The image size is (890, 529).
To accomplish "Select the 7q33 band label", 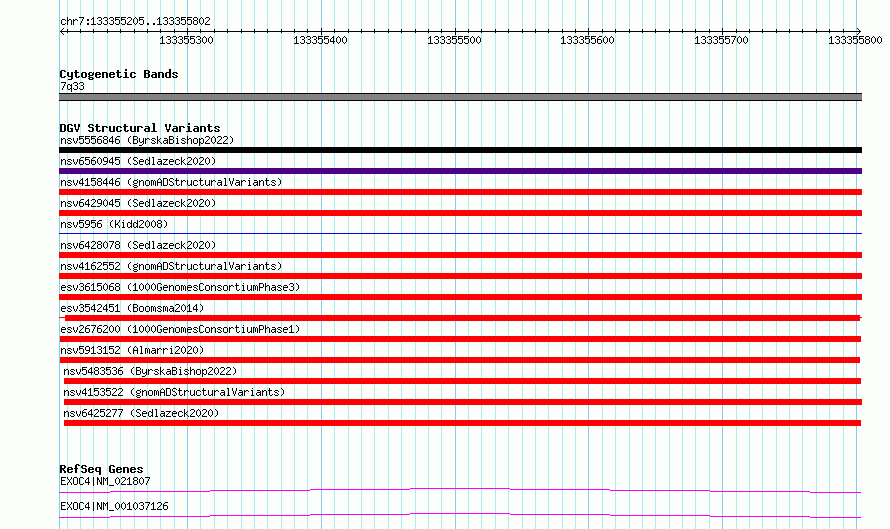I will coord(72,86).
